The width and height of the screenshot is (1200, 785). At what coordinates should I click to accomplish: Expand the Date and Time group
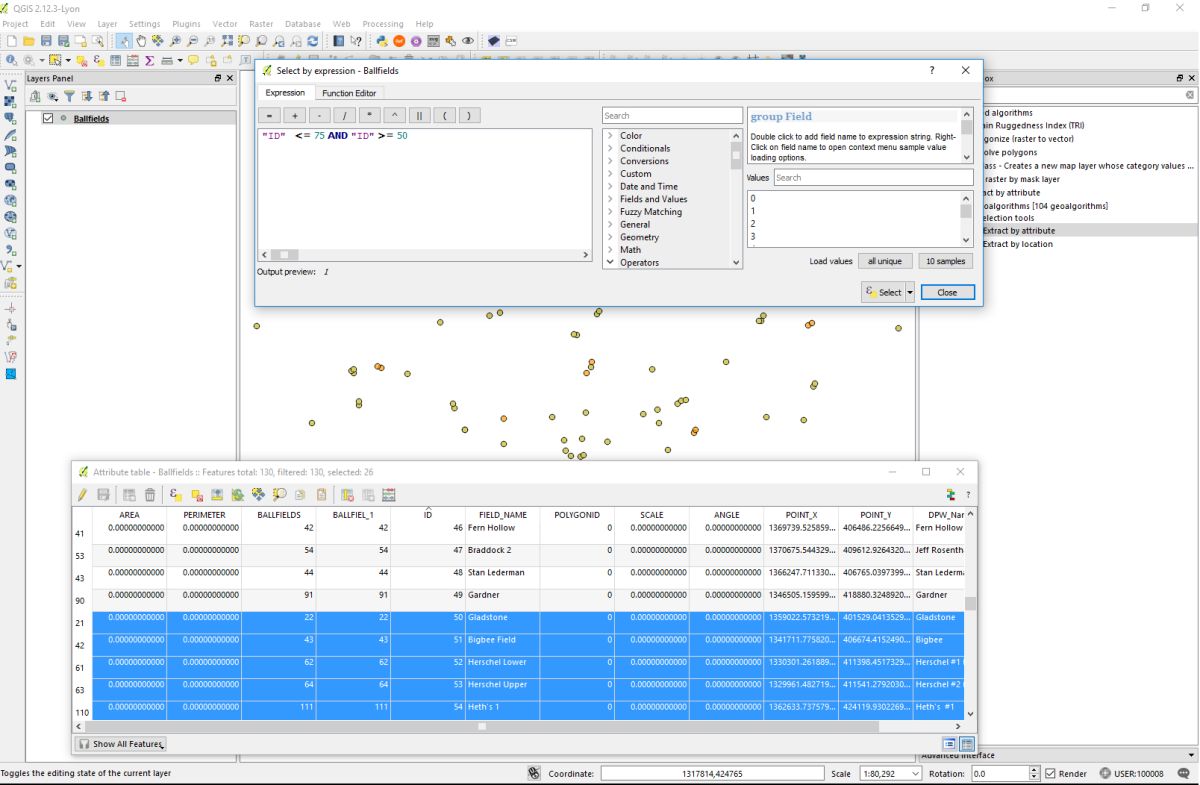610,186
